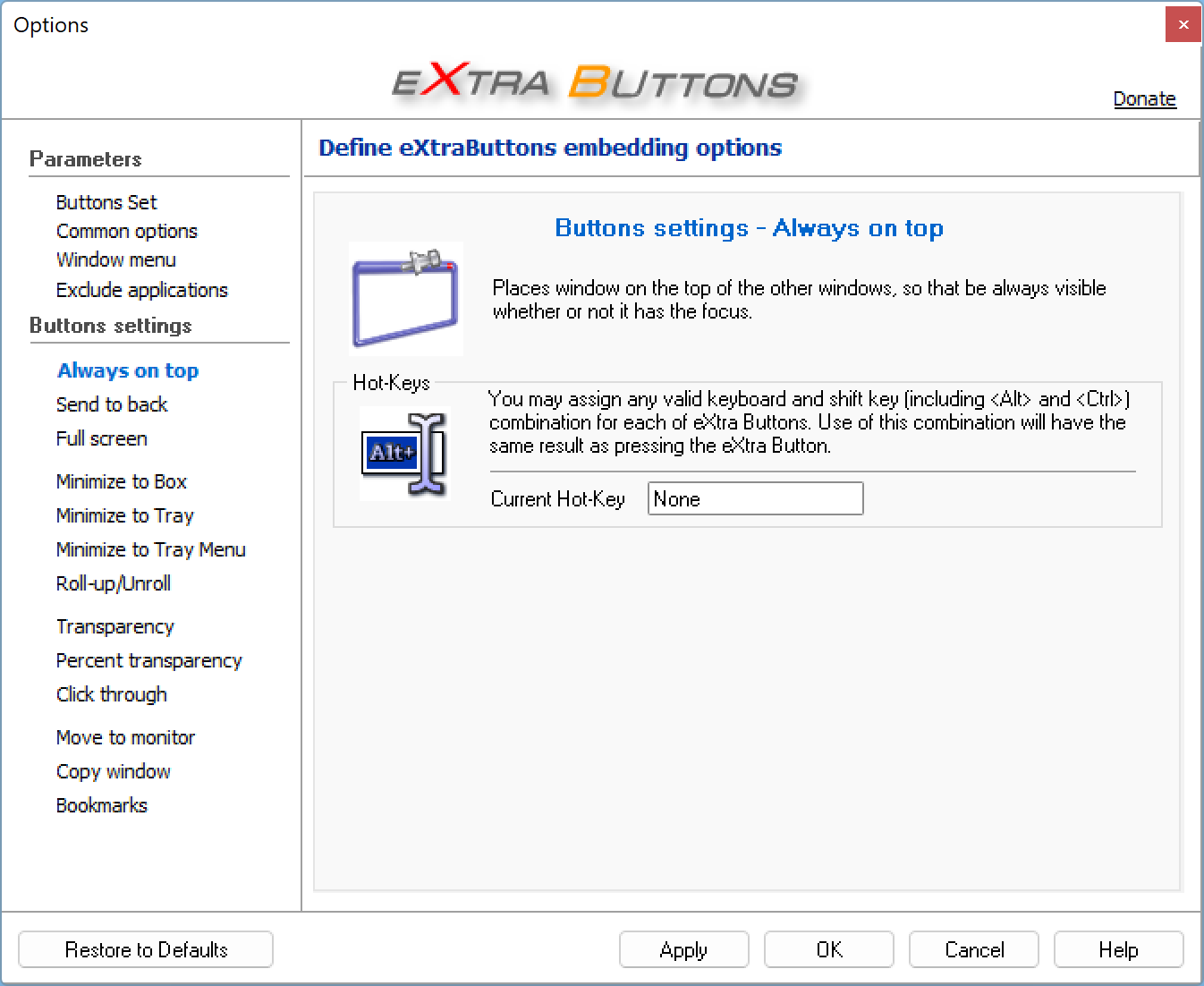Close the Options window
This screenshot has width=1204, height=986.
pyautogui.click(x=1183, y=25)
